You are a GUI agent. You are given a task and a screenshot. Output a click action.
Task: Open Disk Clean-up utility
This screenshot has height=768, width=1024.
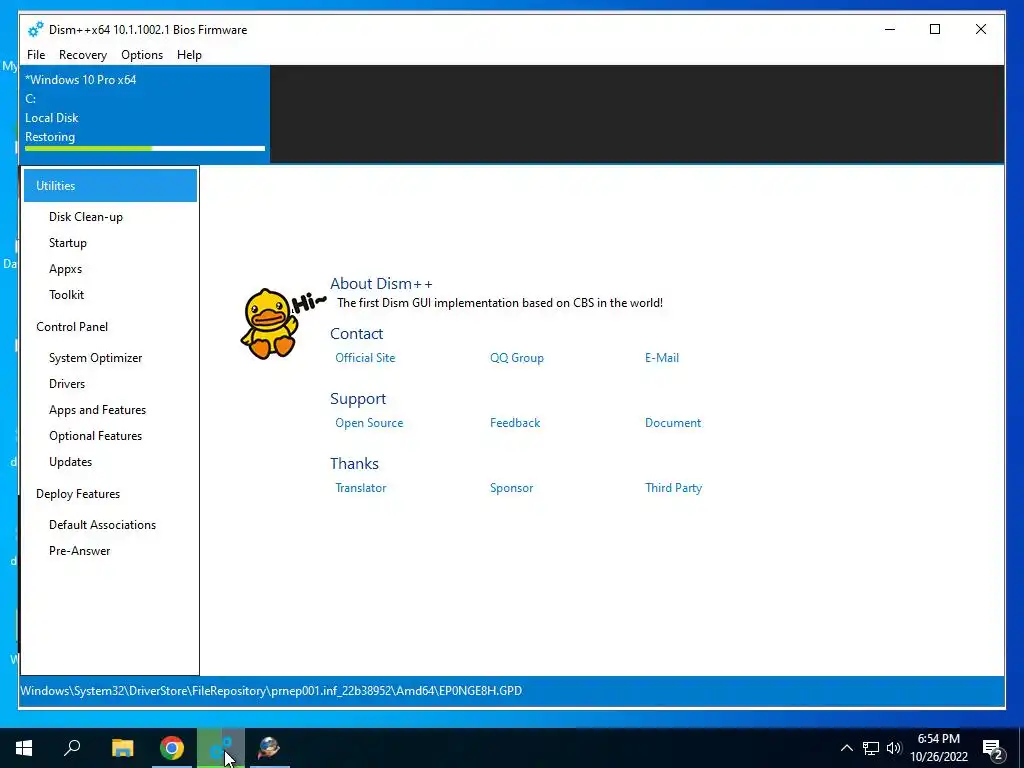tap(86, 217)
